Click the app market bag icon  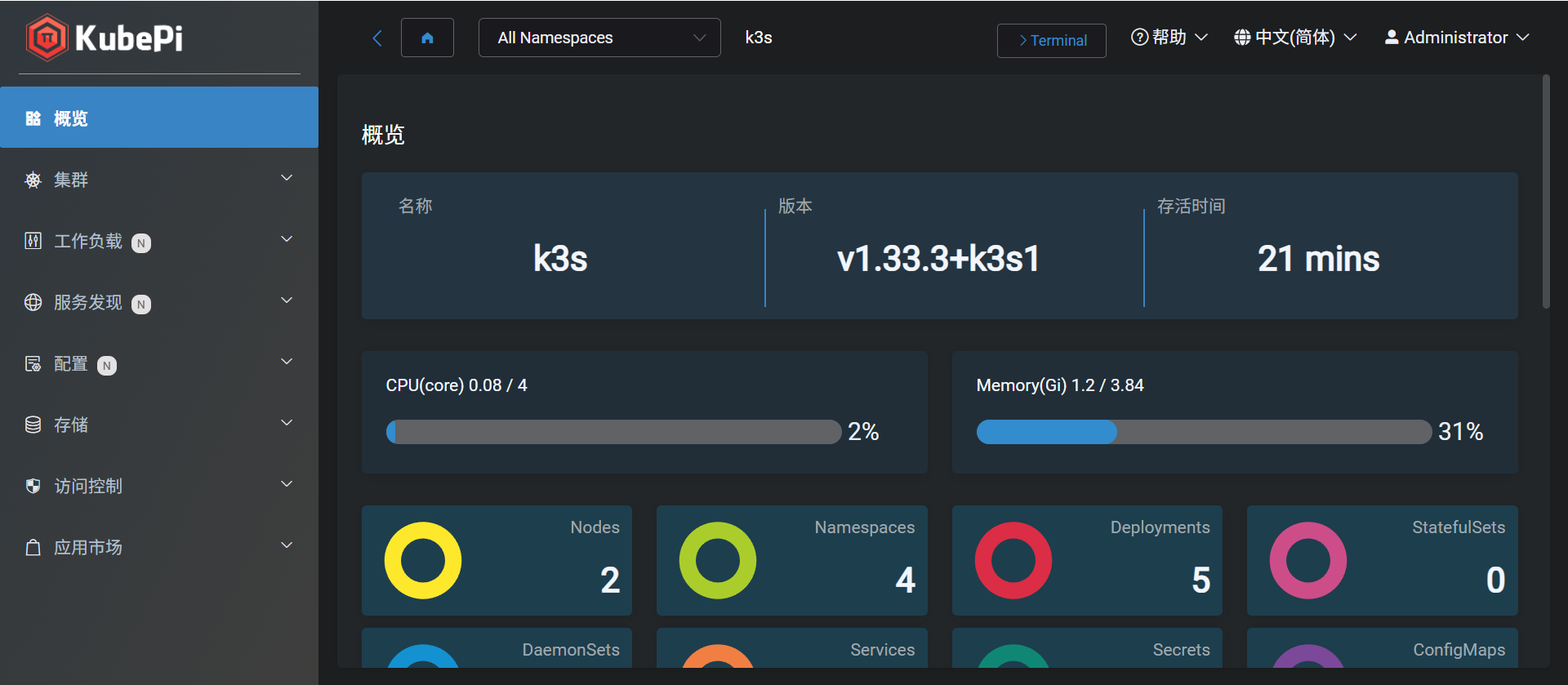pyautogui.click(x=33, y=547)
